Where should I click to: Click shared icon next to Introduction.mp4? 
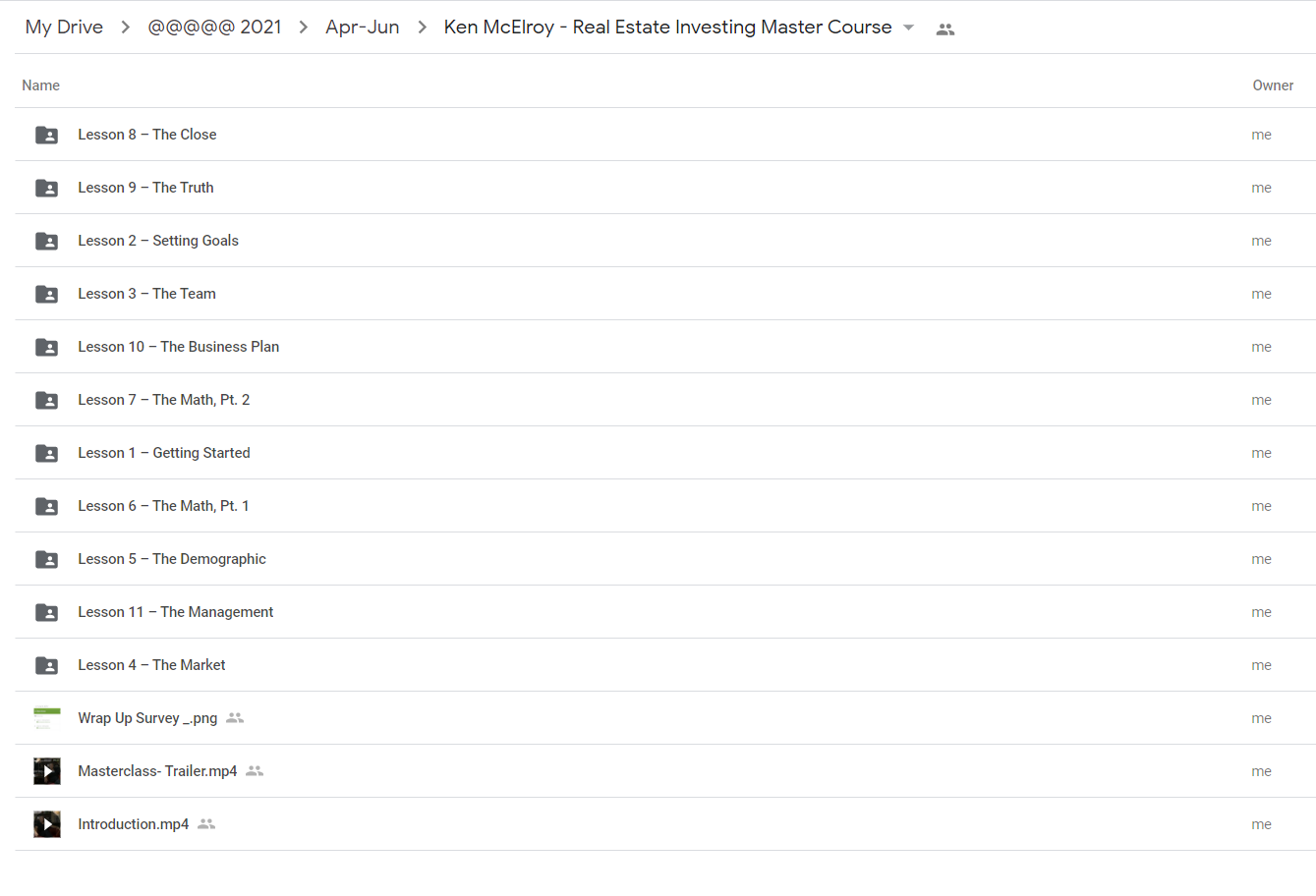(x=206, y=824)
